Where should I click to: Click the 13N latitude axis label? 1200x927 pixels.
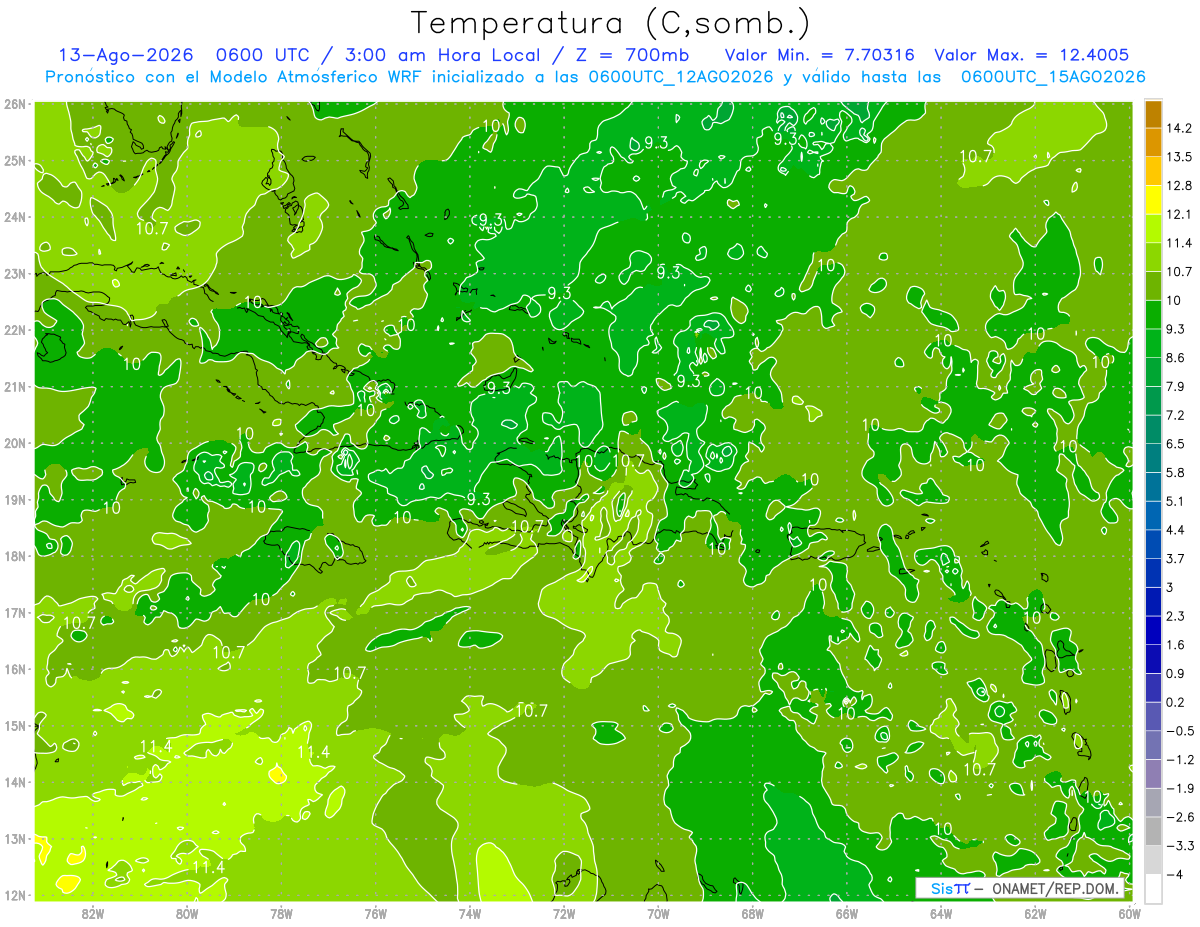tap(14, 838)
